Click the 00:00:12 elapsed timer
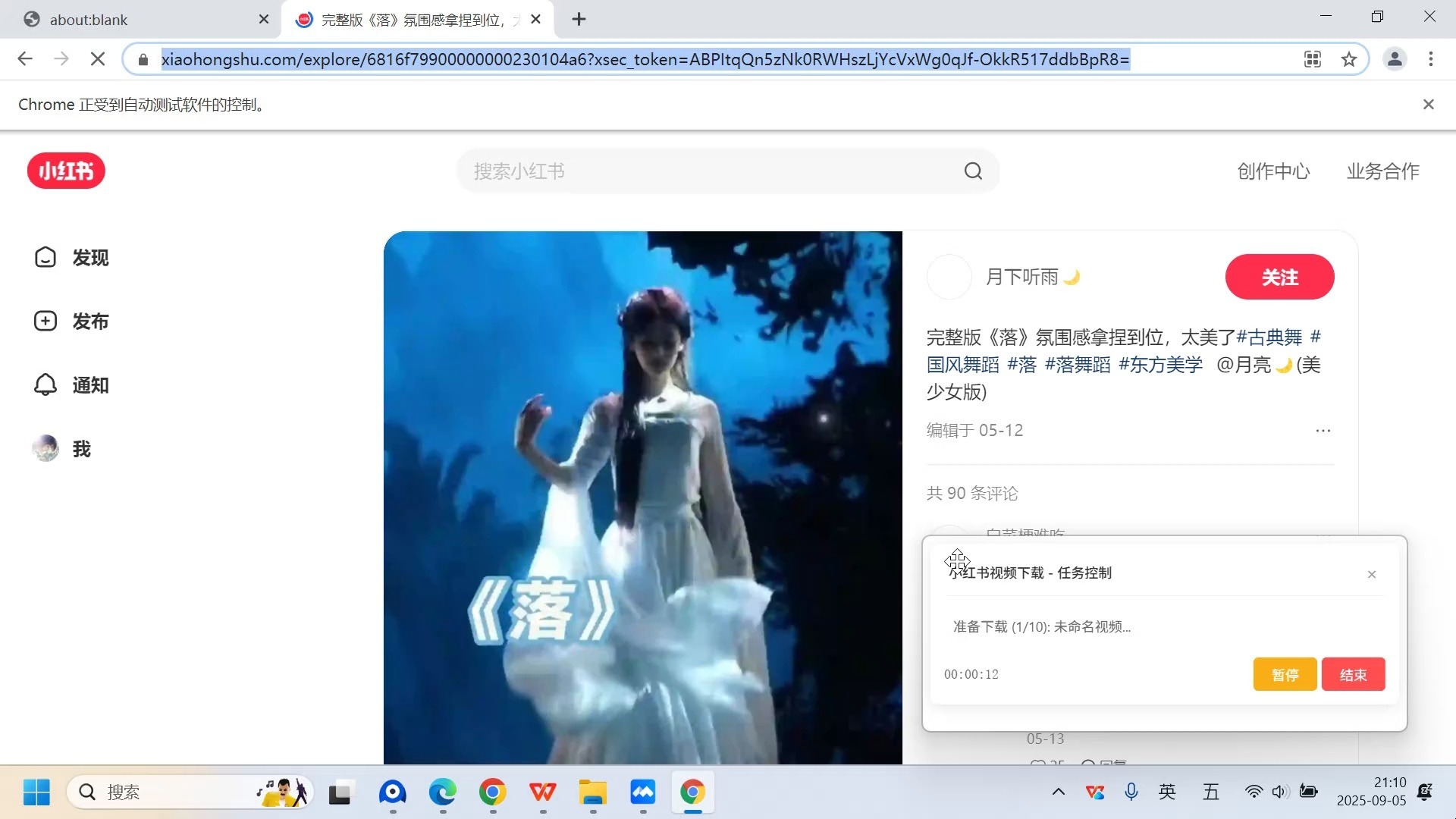 tap(971, 675)
